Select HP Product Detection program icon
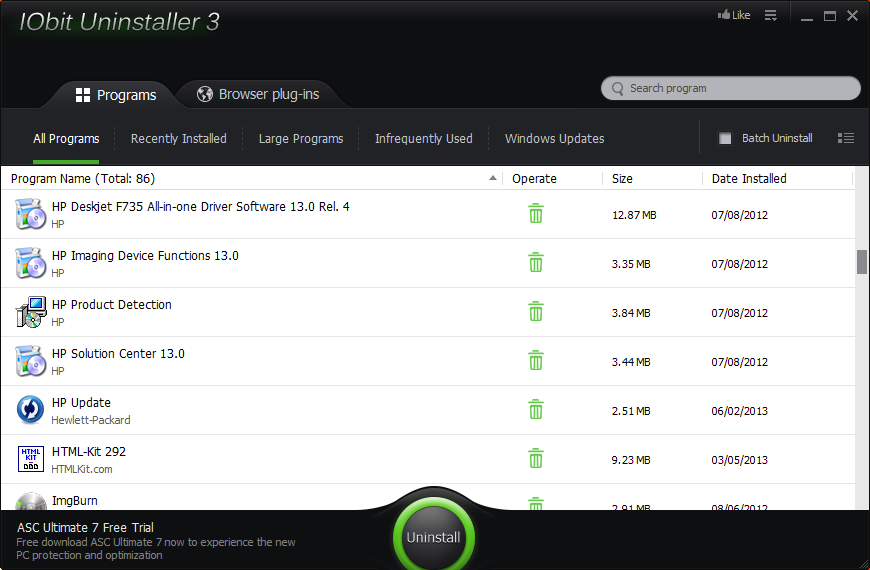Viewport: 870px width, 570px height. pos(31,312)
